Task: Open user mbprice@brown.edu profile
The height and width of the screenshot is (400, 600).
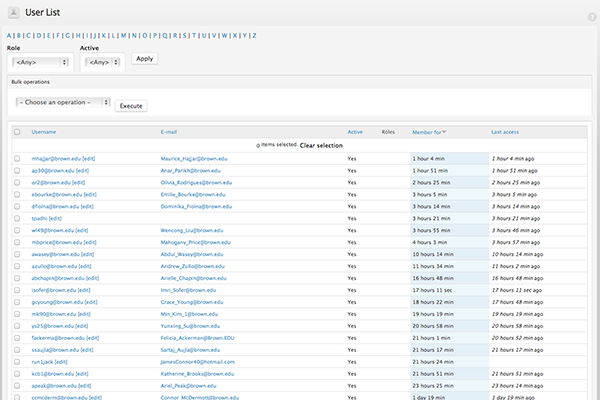Action: pyautogui.click(x=57, y=242)
